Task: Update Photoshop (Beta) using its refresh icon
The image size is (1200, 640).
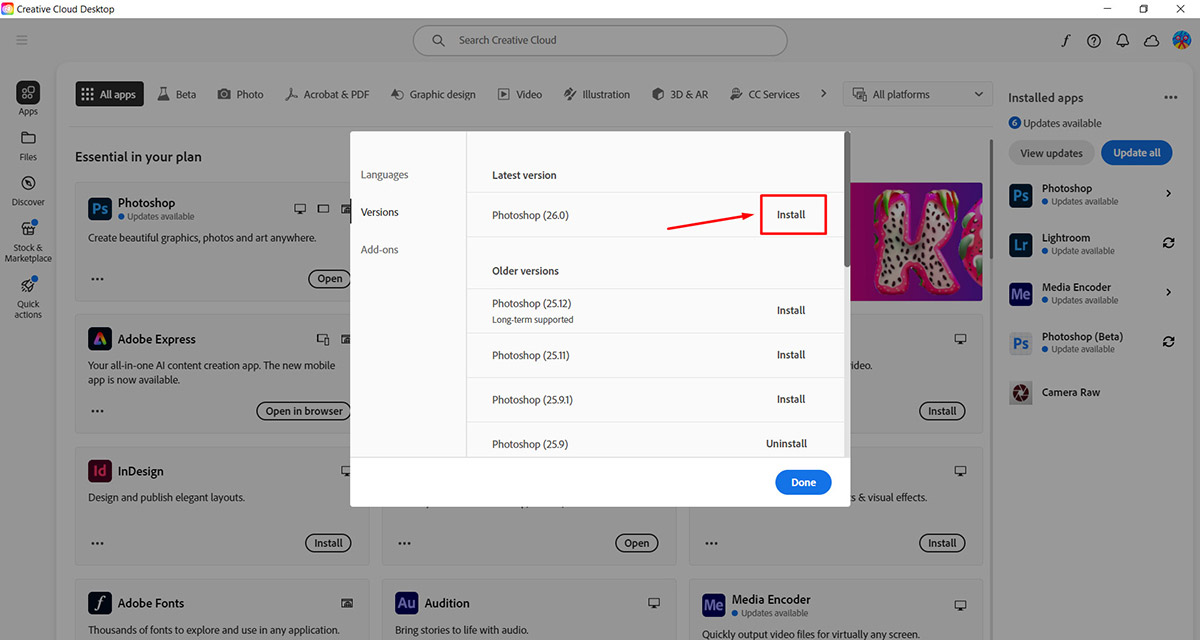Action: (1168, 342)
